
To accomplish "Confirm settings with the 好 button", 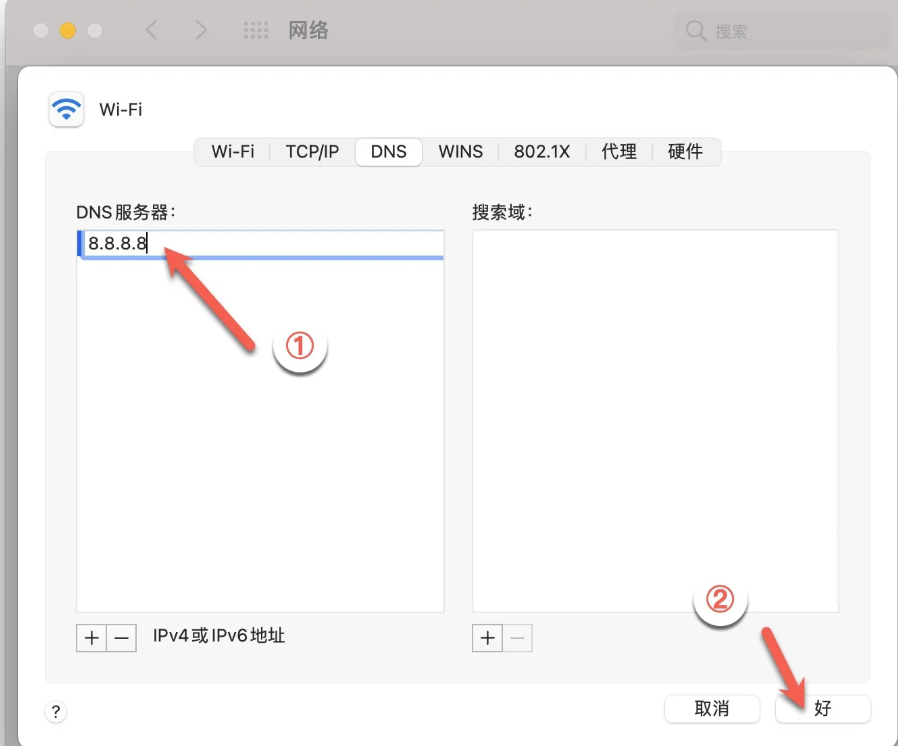I will click(x=823, y=709).
